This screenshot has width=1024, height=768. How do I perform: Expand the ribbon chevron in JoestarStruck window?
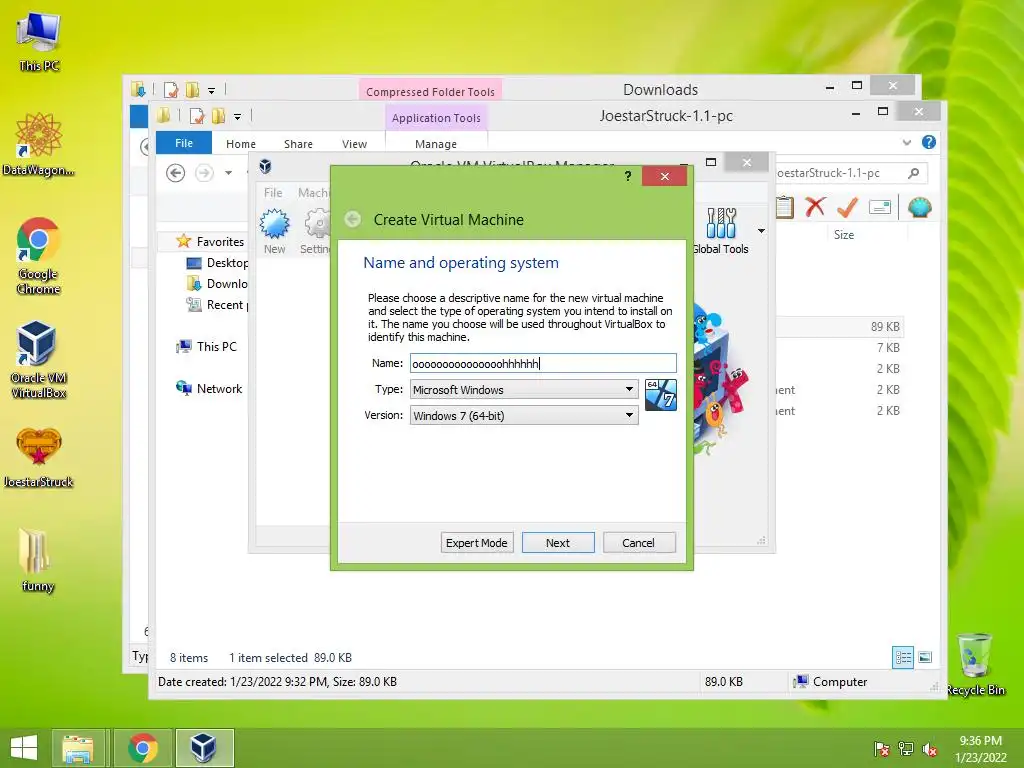point(906,142)
